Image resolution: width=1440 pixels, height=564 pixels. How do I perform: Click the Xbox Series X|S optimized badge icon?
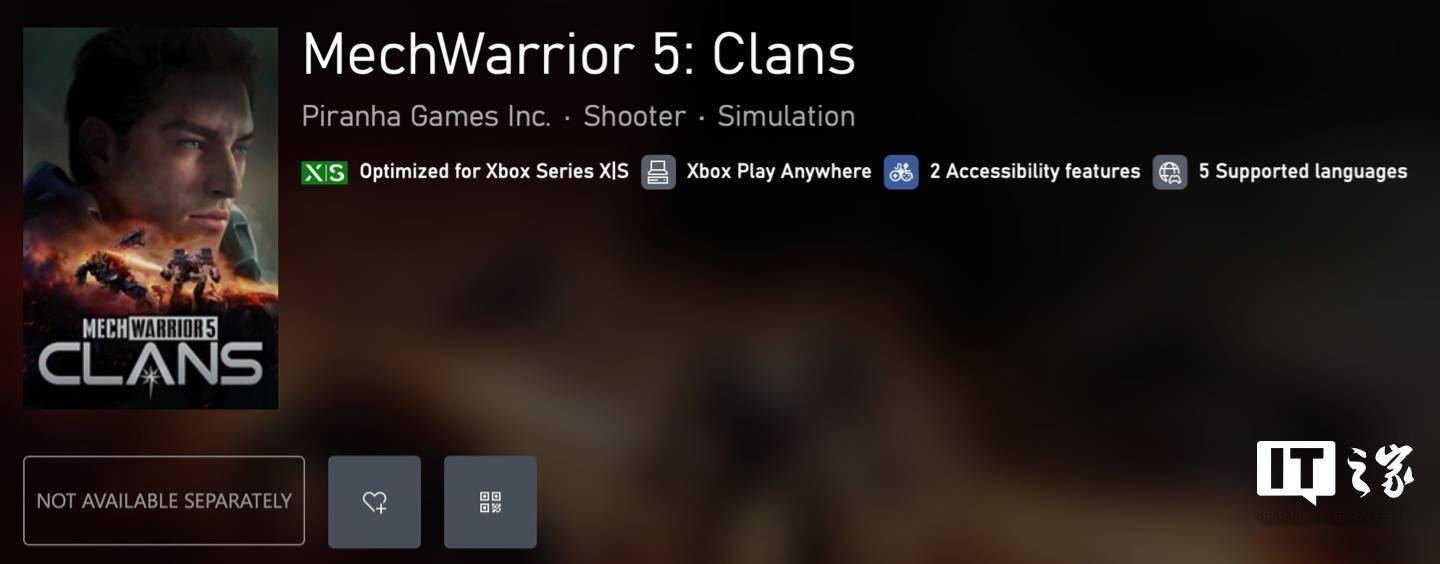[x=324, y=172]
